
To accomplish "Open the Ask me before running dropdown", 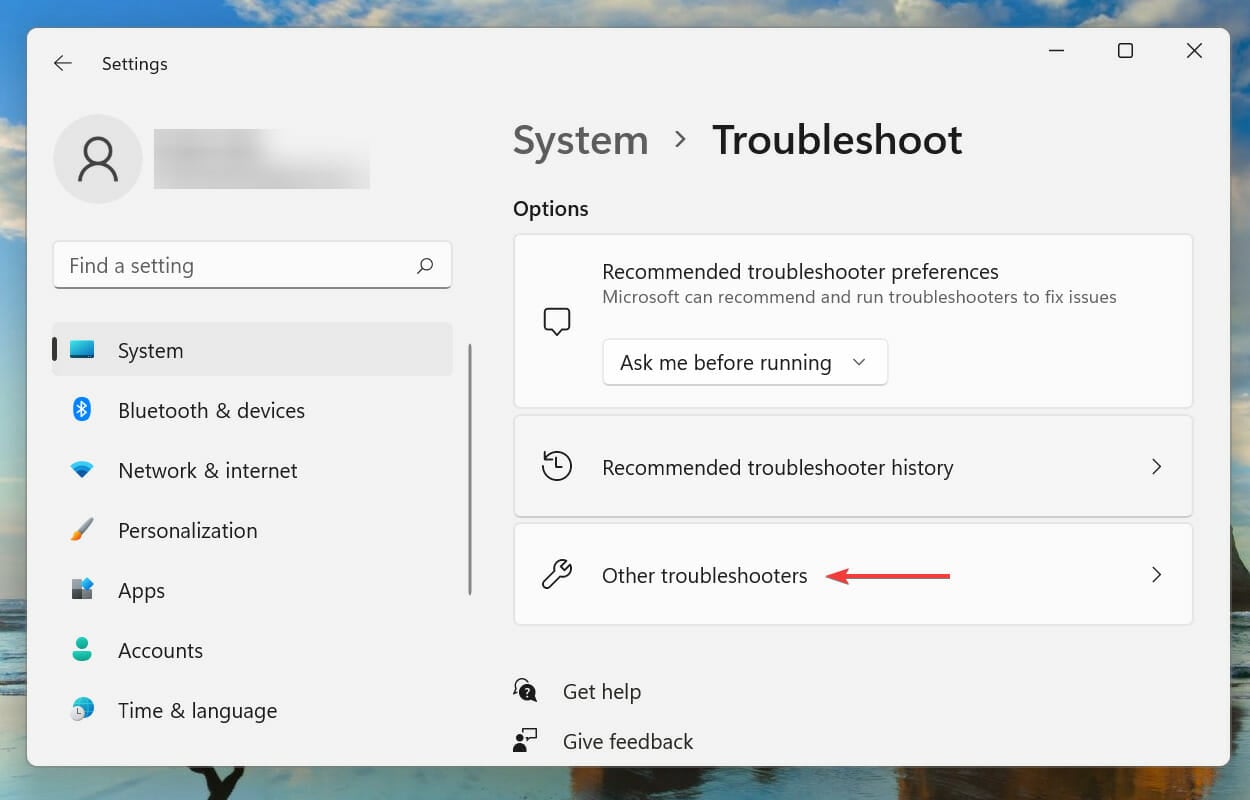I will pyautogui.click(x=745, y=362).
